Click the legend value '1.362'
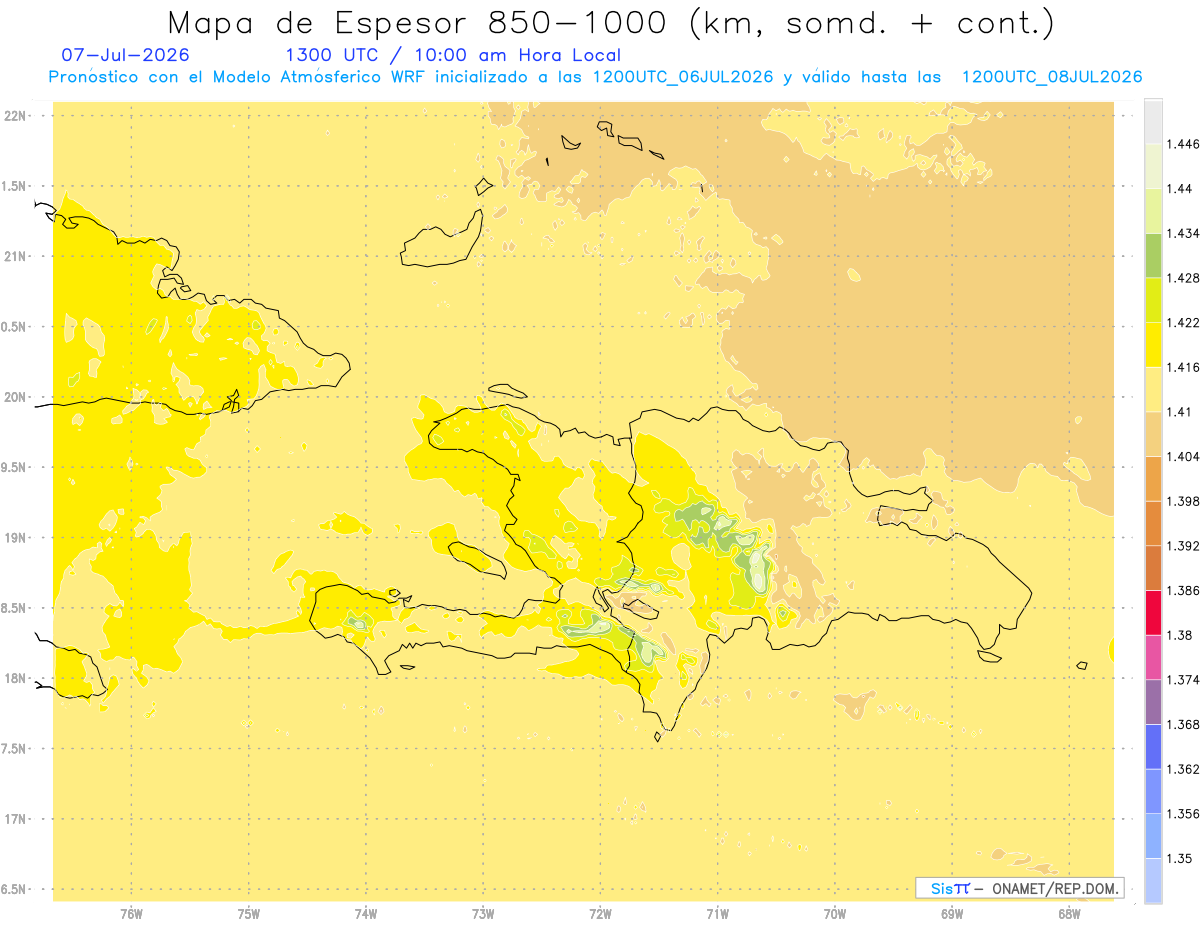This screenshot has width=1200, height=927. pyautogui.click(x=1185, y=769)
